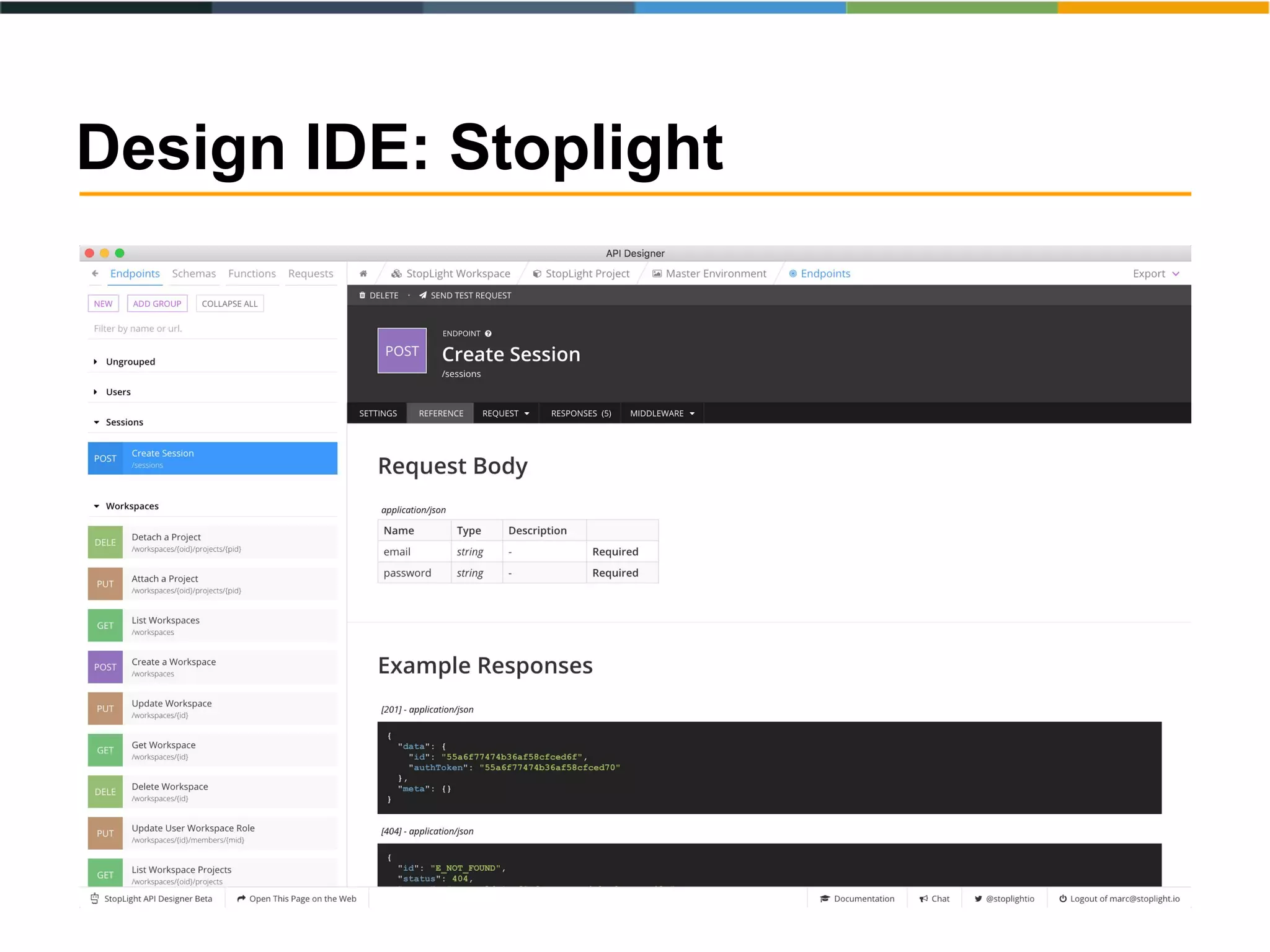The image size is (1270, 952).
Task: Click the StopLight Project cube icon
Action: [537, 274]
